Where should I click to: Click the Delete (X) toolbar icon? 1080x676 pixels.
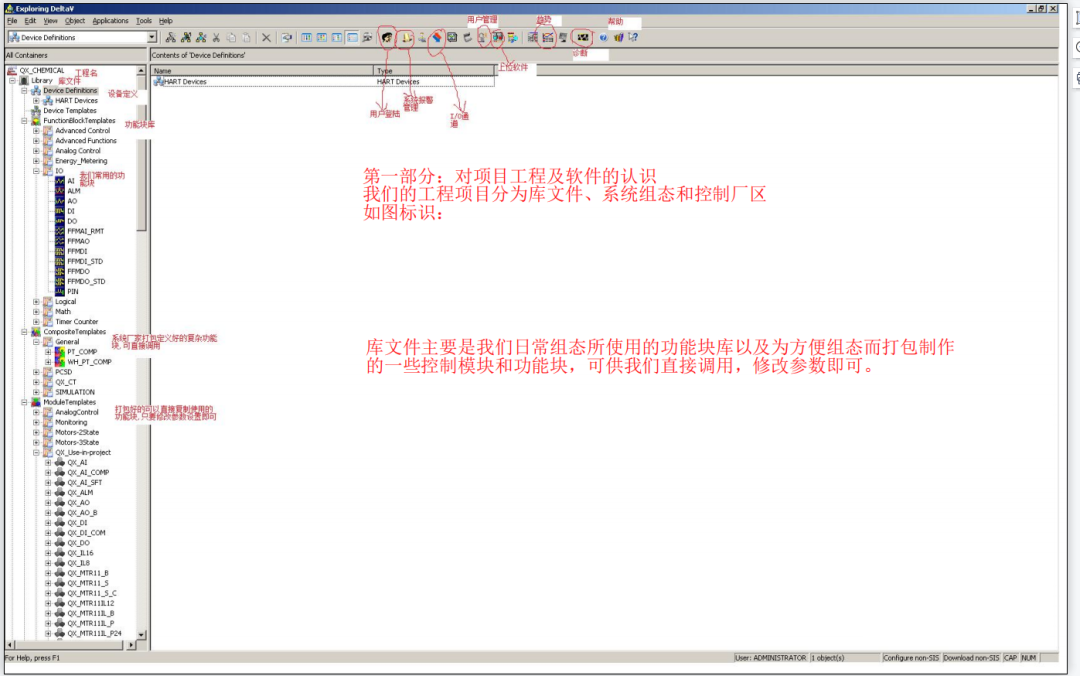(266, 38)
